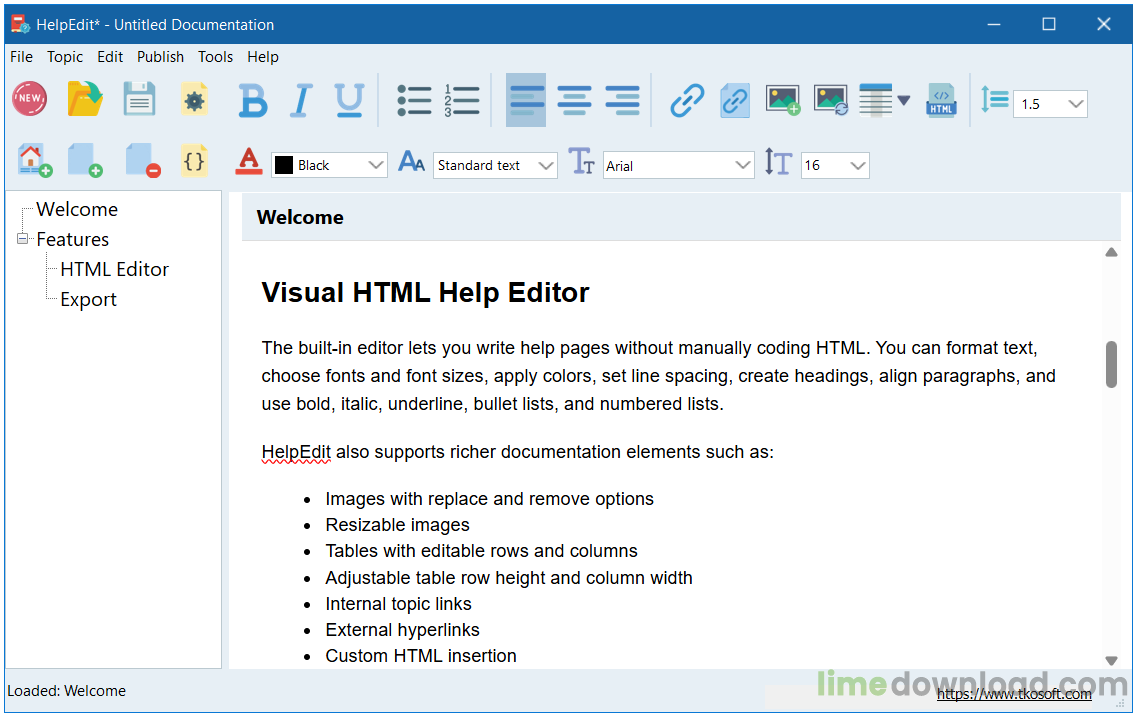Toggle bold formatting

[x=253, y=101]
